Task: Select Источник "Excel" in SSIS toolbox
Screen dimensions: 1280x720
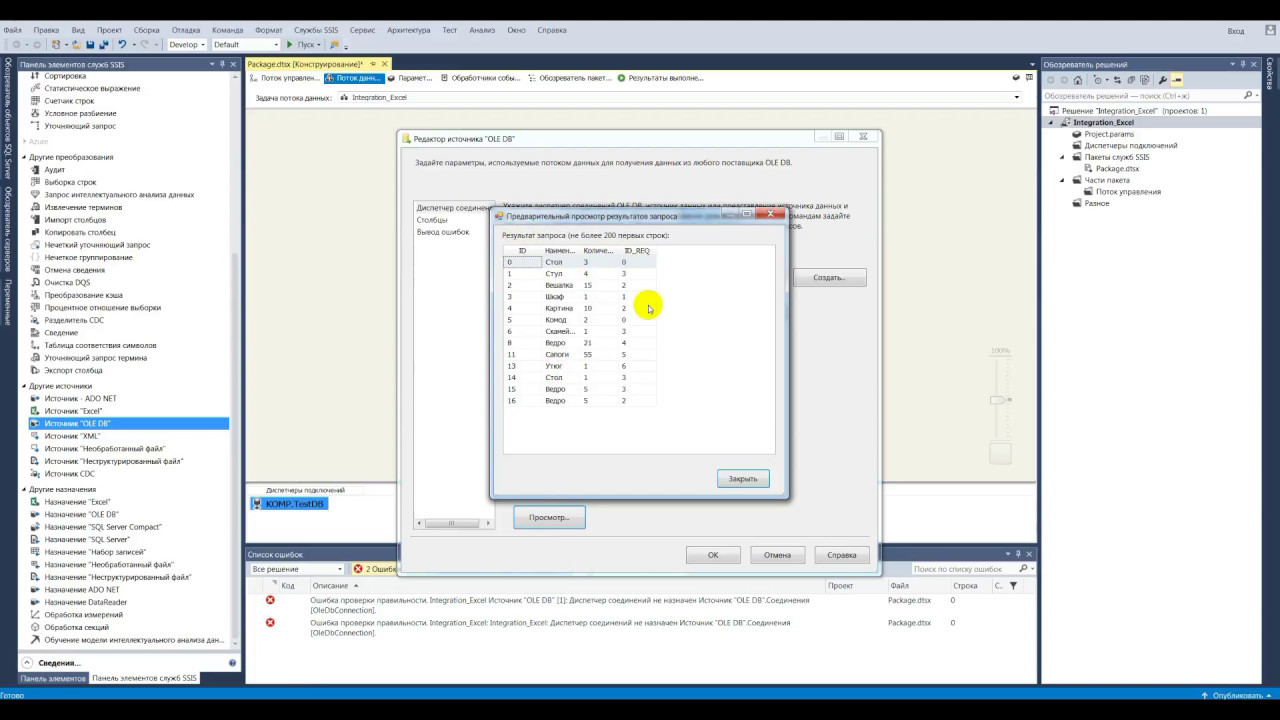Action: [x=73, y=411]
